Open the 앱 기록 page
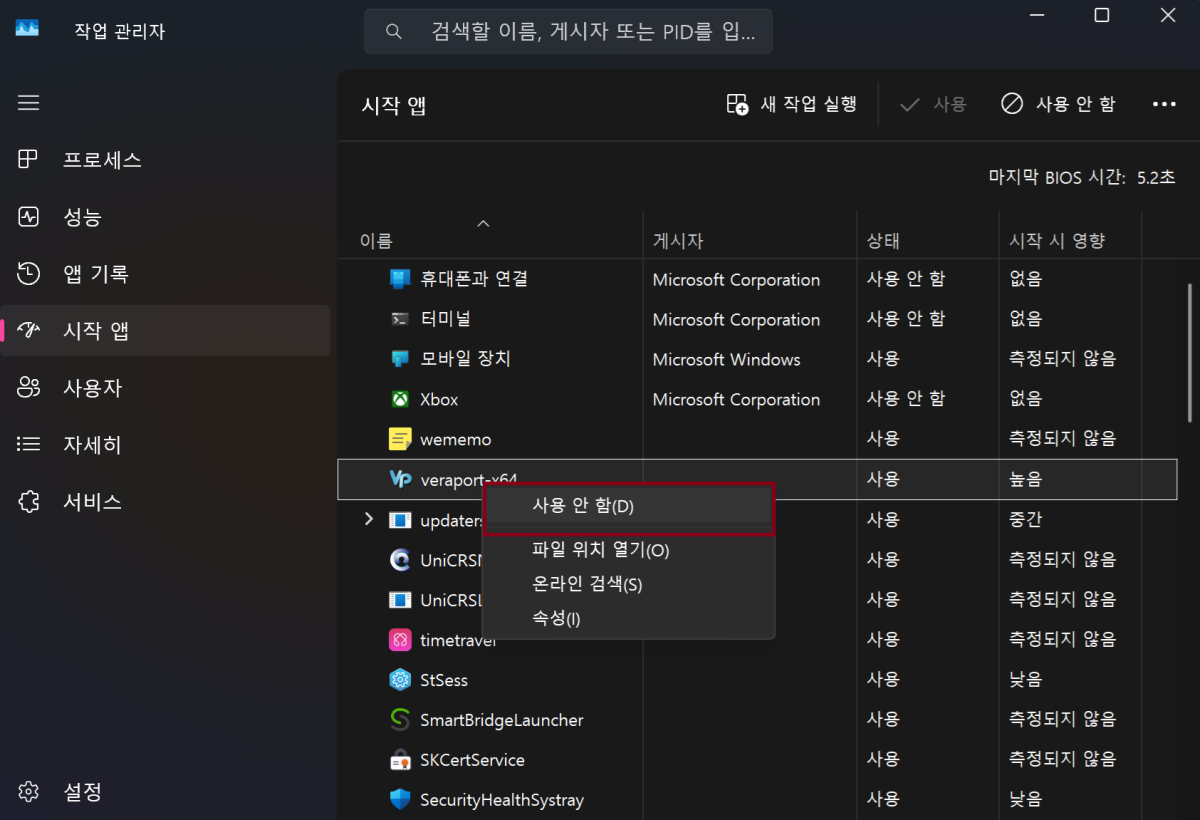The image size is (1200, 820). [x=165, y=274]
